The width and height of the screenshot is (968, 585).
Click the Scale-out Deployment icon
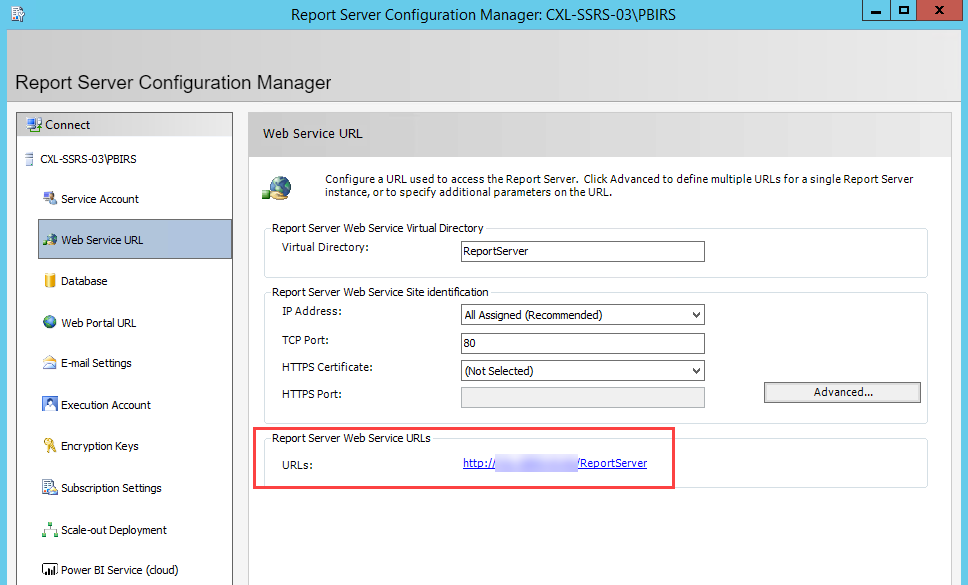(50, 529)
